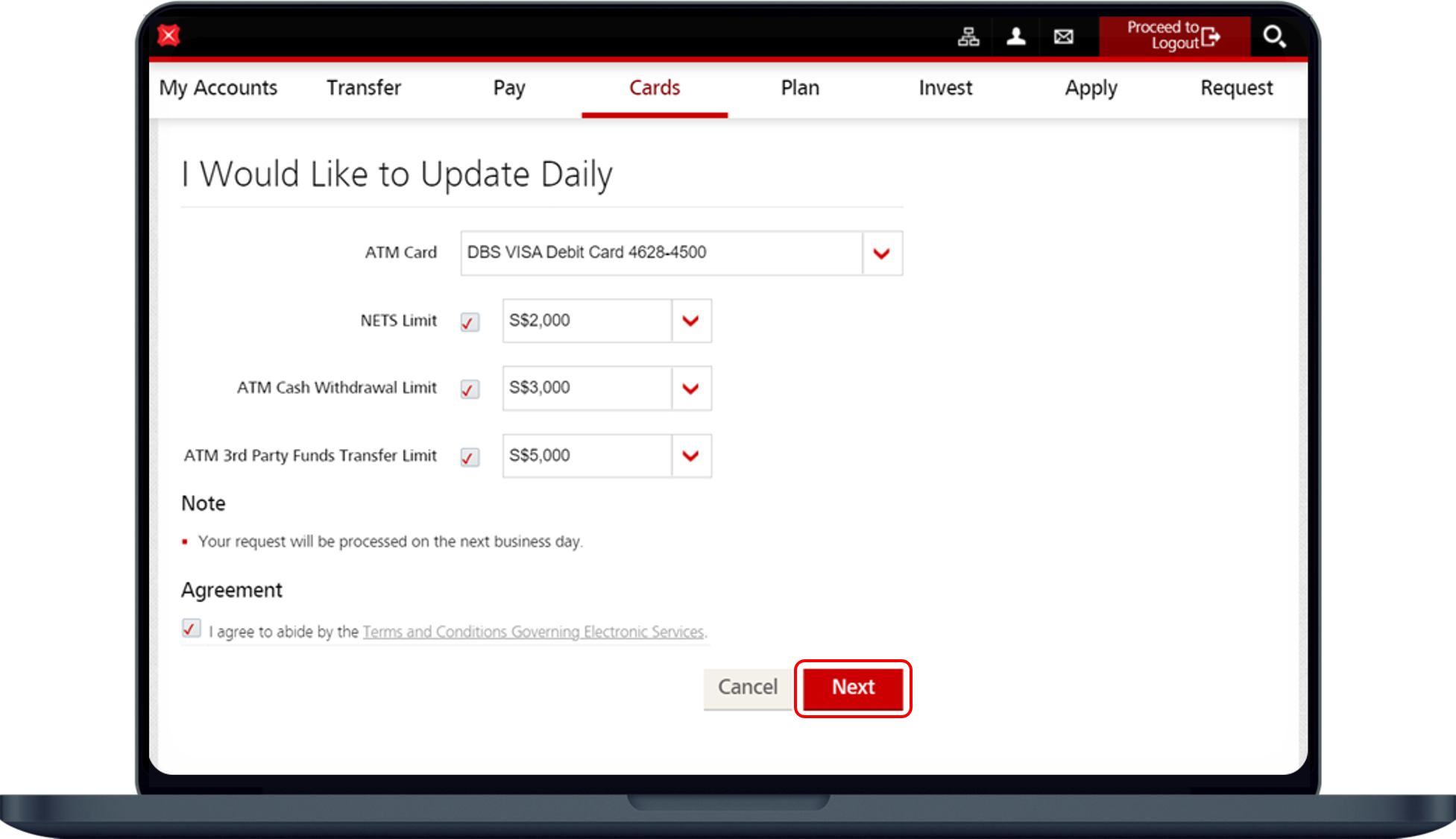Open the S$3,000 withdrawal limit dropdown

[690, 389]
